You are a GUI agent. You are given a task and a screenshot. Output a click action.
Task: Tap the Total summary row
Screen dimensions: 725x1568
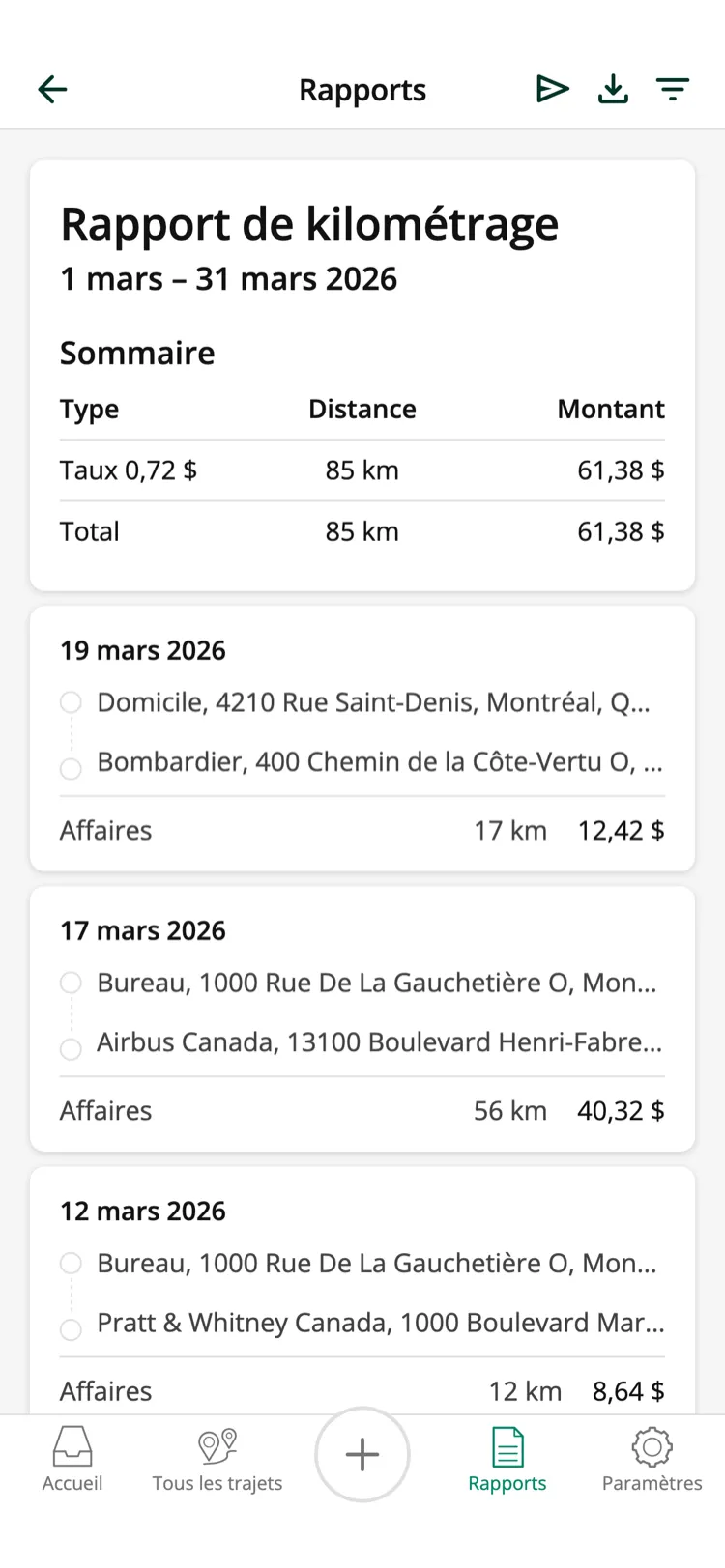[x=362, y=531]
